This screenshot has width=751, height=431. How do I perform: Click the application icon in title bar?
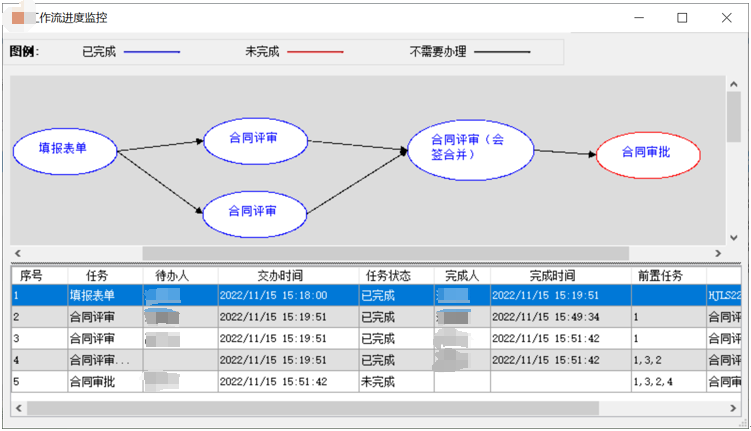tap(19, 18)
